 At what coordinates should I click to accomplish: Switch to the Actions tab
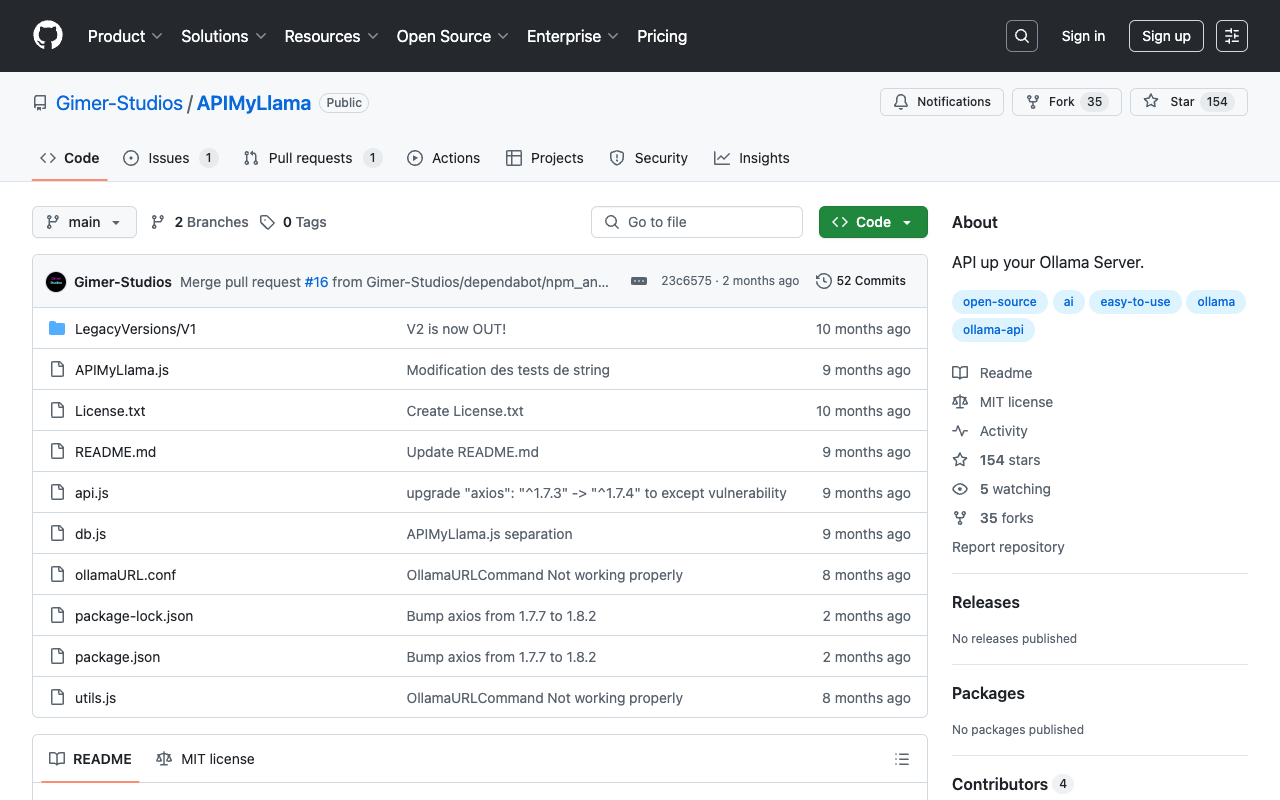tap(444, 158)
